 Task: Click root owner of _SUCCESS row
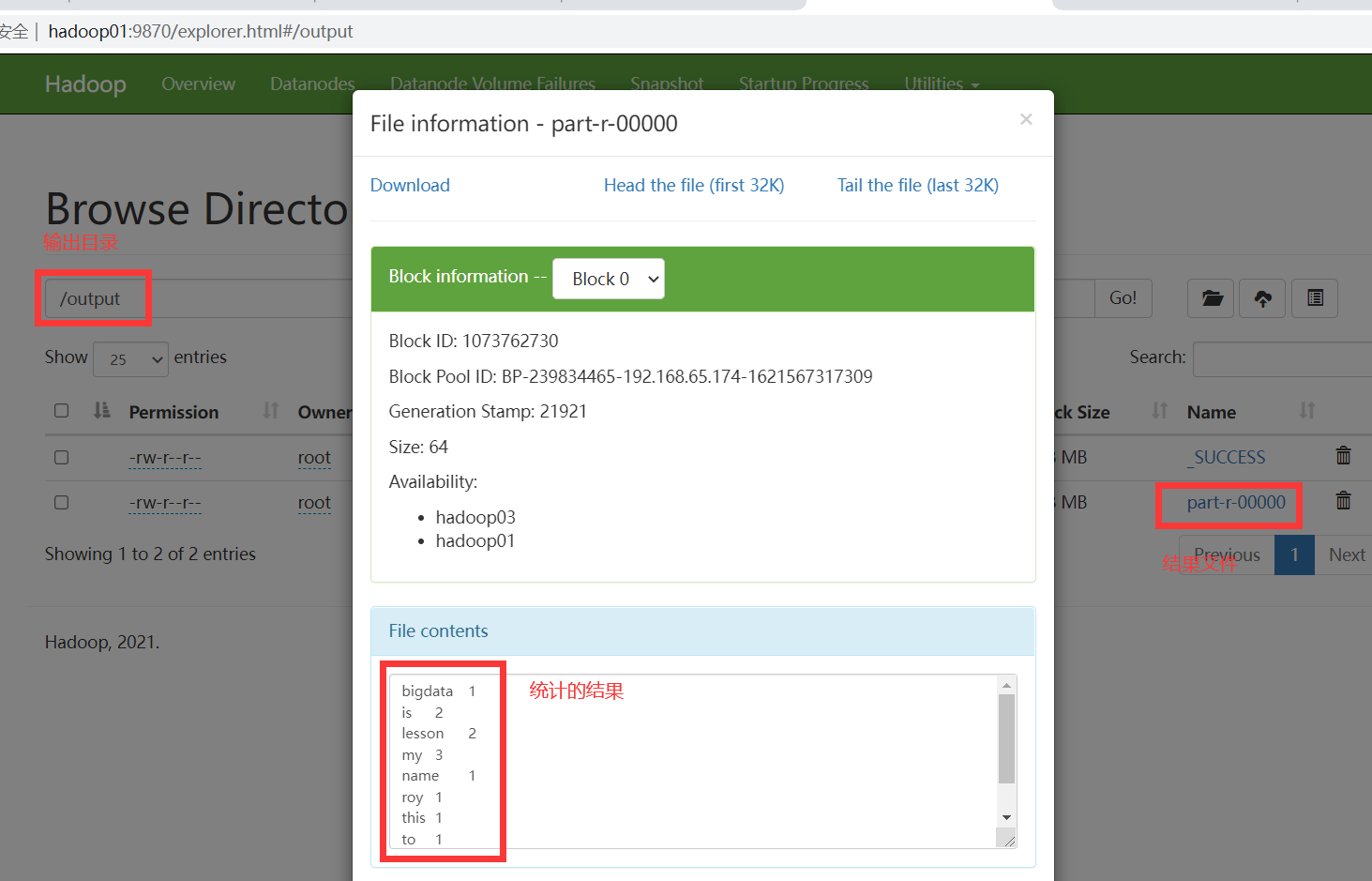[314, 458]
